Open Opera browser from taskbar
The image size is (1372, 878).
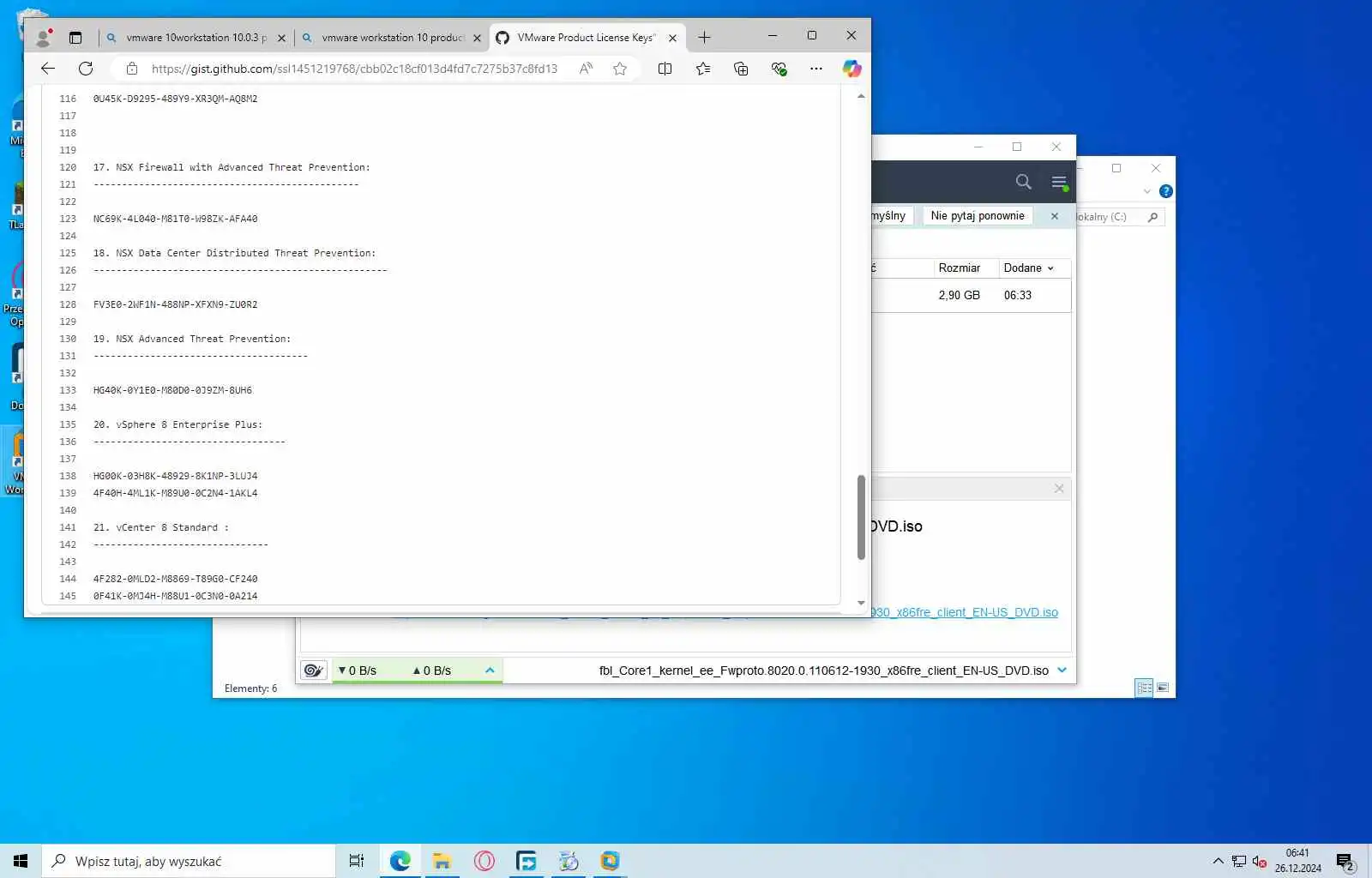click(x=484, y=861)
